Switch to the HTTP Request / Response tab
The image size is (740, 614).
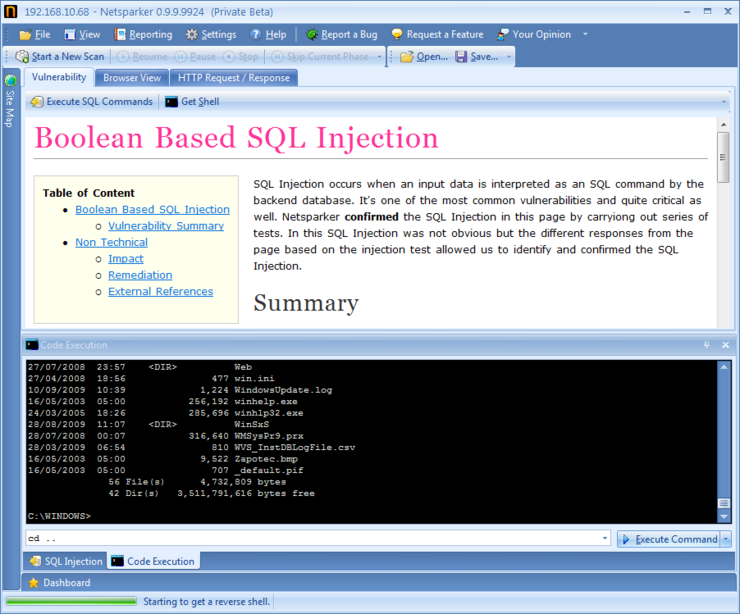233,77
